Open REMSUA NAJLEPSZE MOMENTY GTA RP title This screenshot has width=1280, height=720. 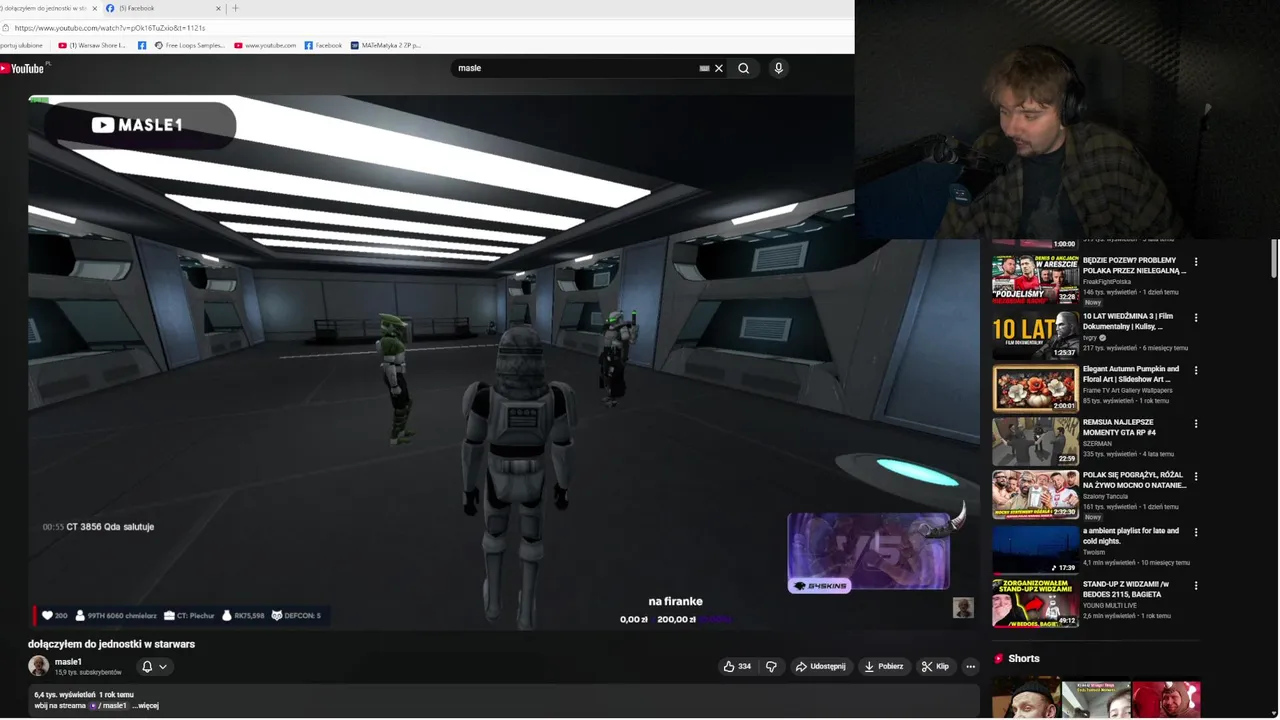coord(1119,427)
